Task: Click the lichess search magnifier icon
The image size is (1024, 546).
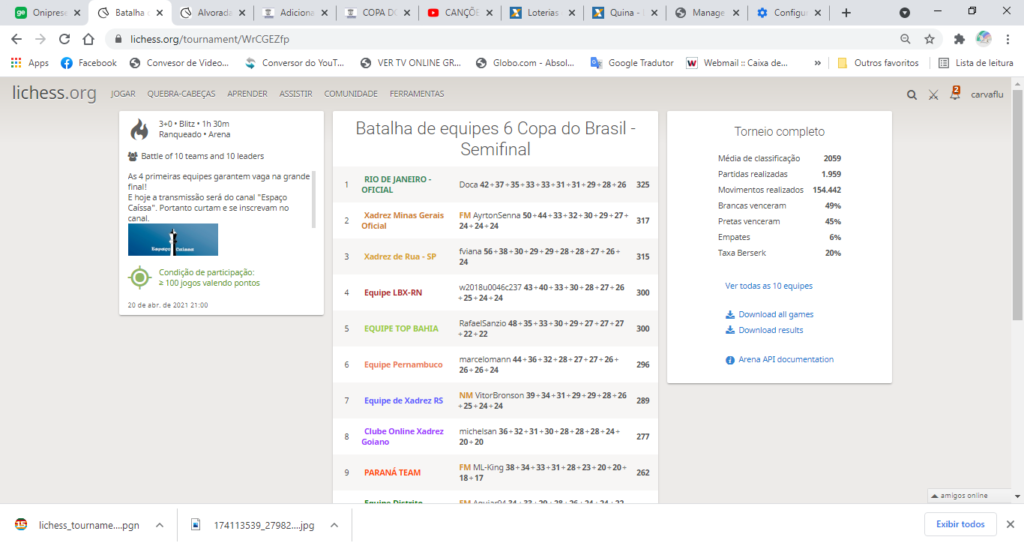Action: coord(911,94)
